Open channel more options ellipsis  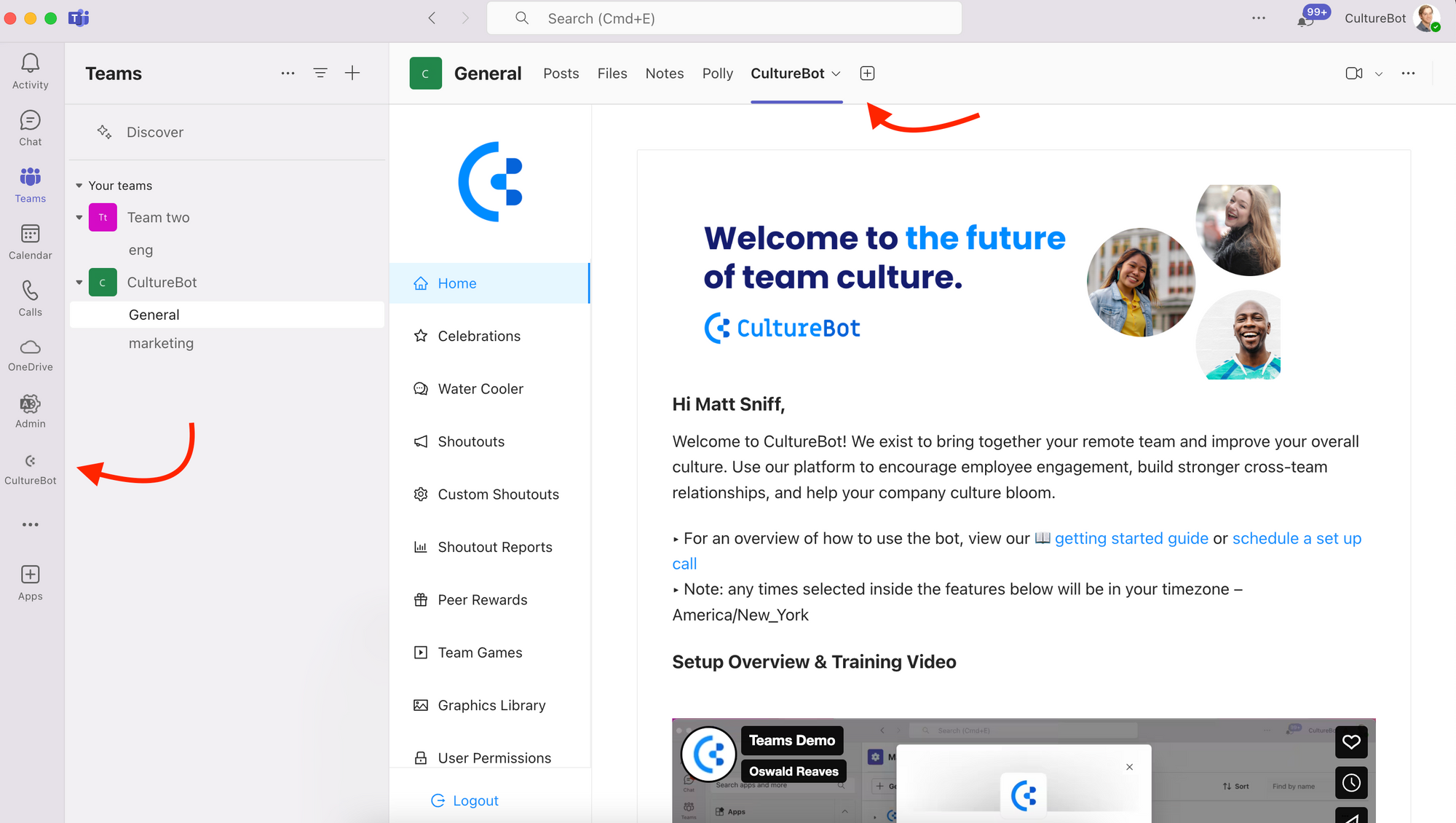[x=1408, y=73]
